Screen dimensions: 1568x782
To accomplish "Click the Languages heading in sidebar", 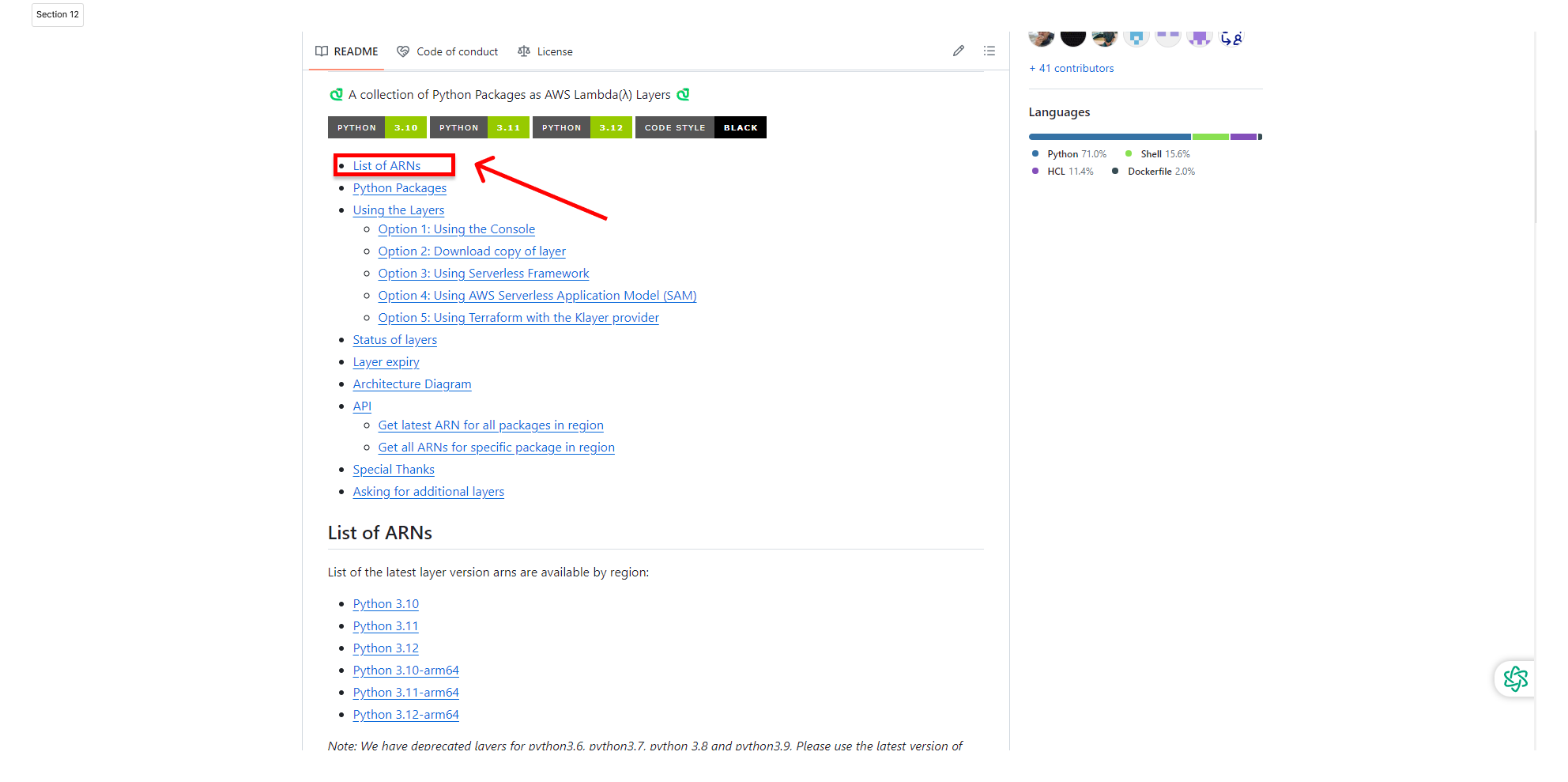I will pyautogui.click(x=1059, y=112).
